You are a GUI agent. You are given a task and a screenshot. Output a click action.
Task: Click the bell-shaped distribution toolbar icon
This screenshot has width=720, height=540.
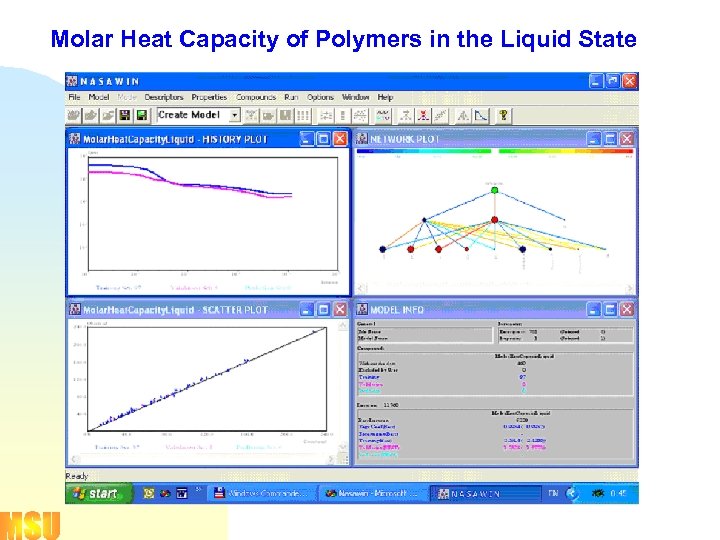(x=462, y=115)
